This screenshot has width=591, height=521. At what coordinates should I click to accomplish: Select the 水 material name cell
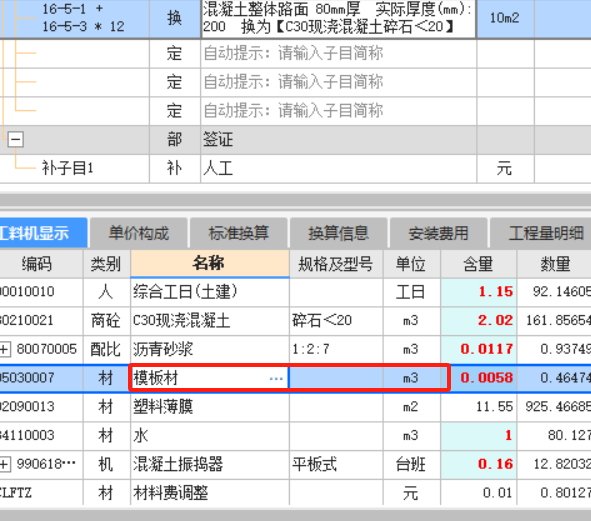pyautogui.click(x=210, y=435)
